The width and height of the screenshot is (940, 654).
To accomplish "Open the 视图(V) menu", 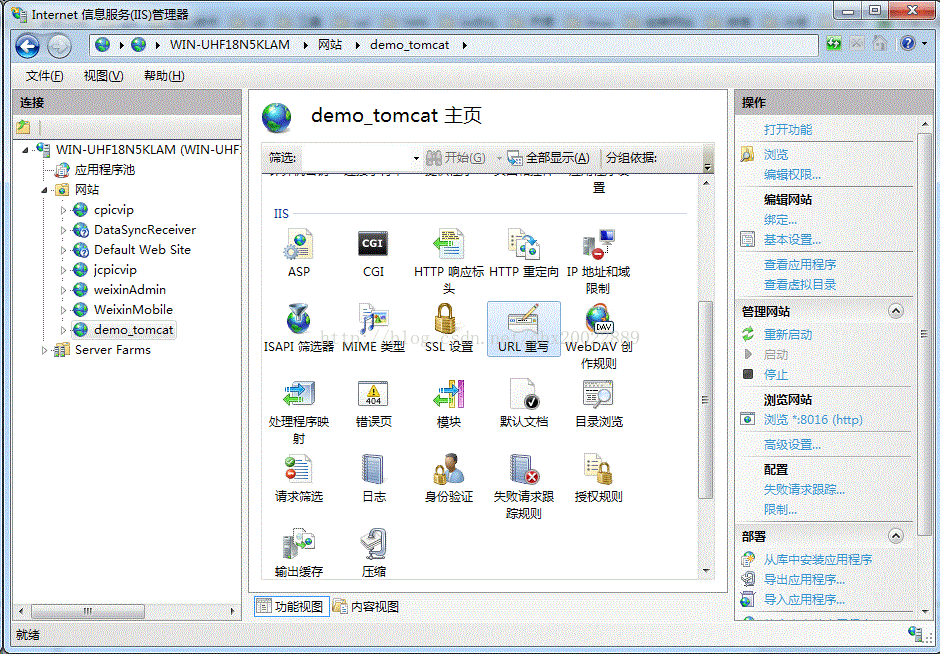I will 104,76.
